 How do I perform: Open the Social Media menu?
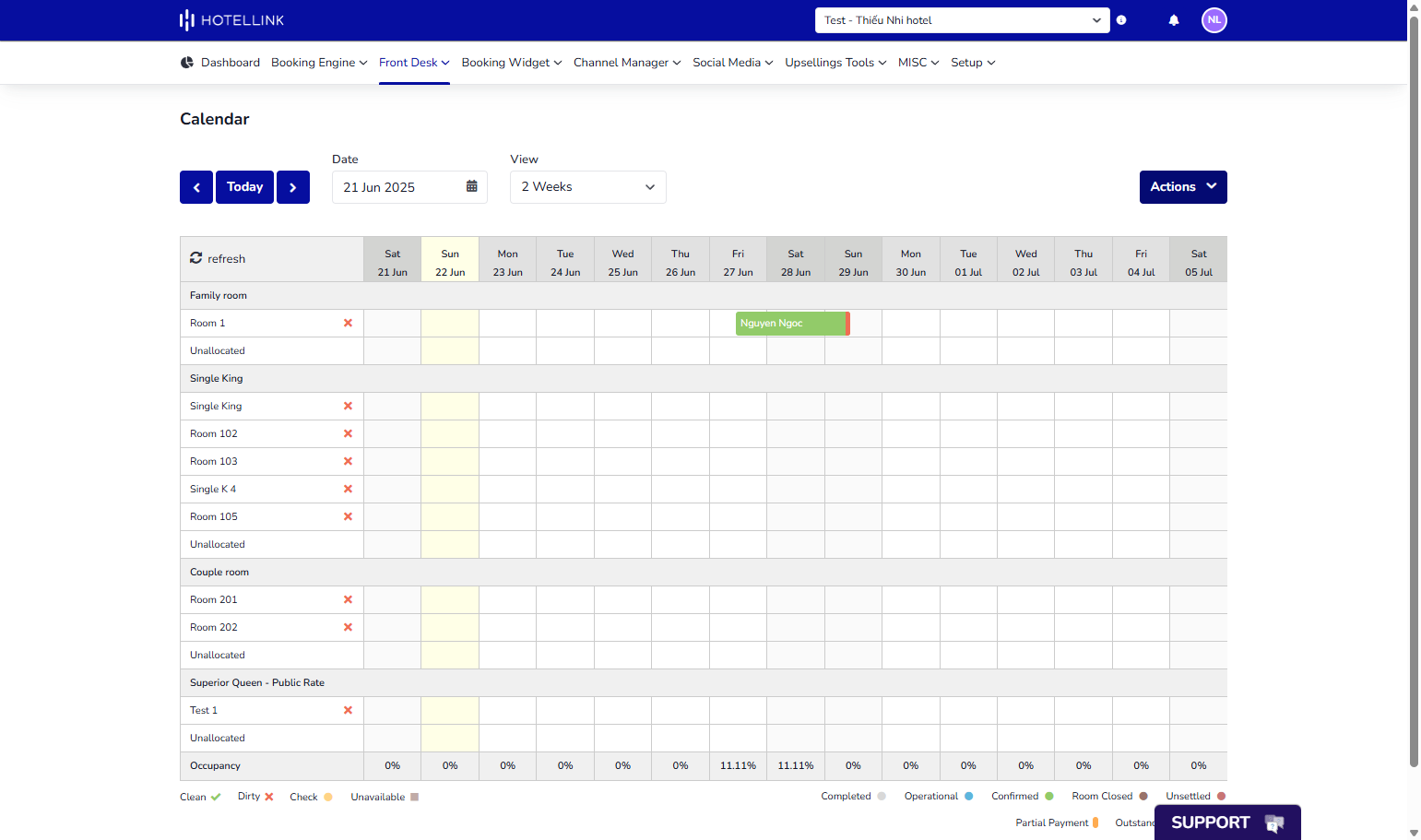(x=733, y=63)
